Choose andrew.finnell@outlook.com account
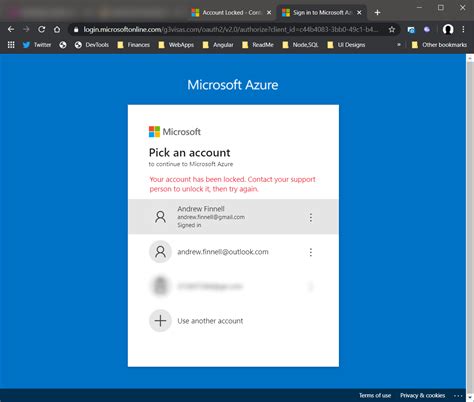Screen dimensions: 474x402 point(233,252)
